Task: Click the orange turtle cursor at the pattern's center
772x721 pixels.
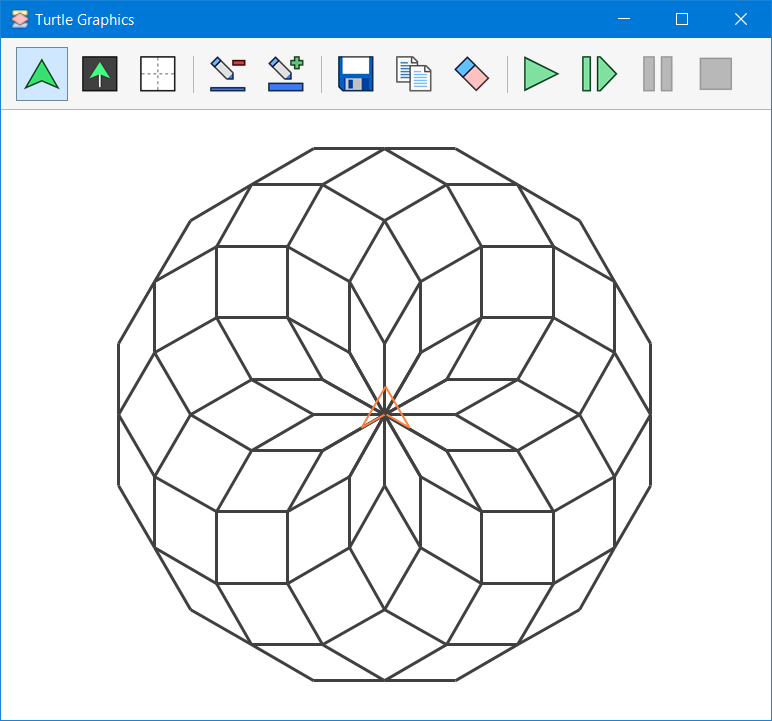Action: point(386,410)
